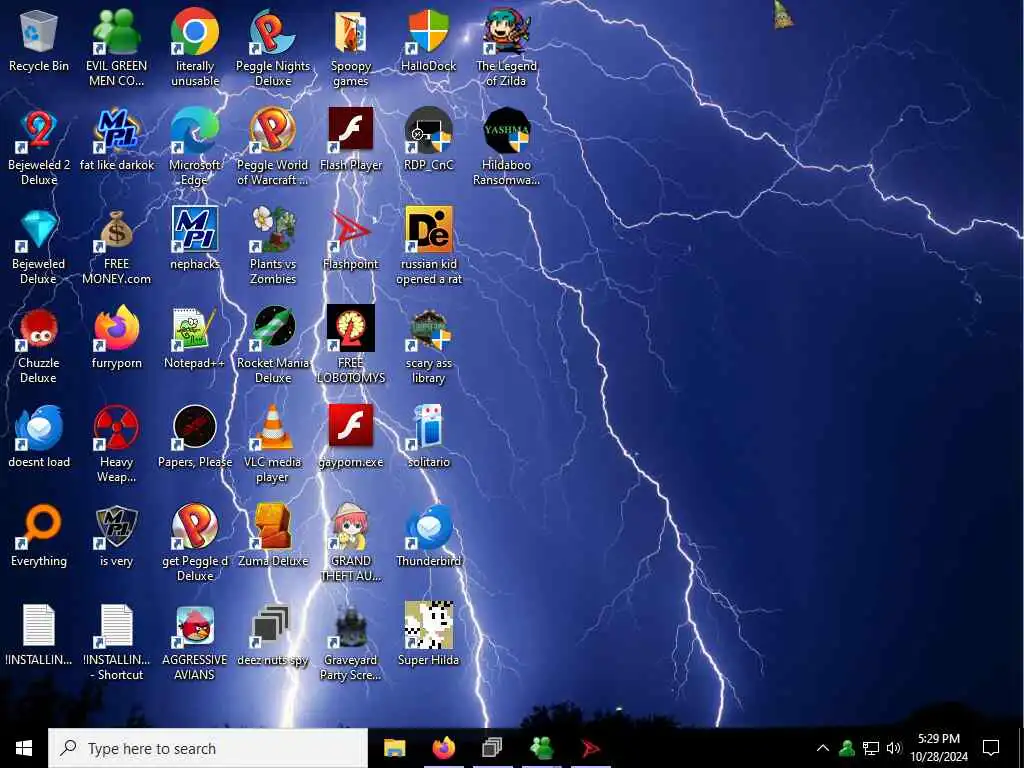This screenshot has height=768, width=1024.
Task: Select the Firefox icon labeled furryporn
Action: (x=116, y=328)
